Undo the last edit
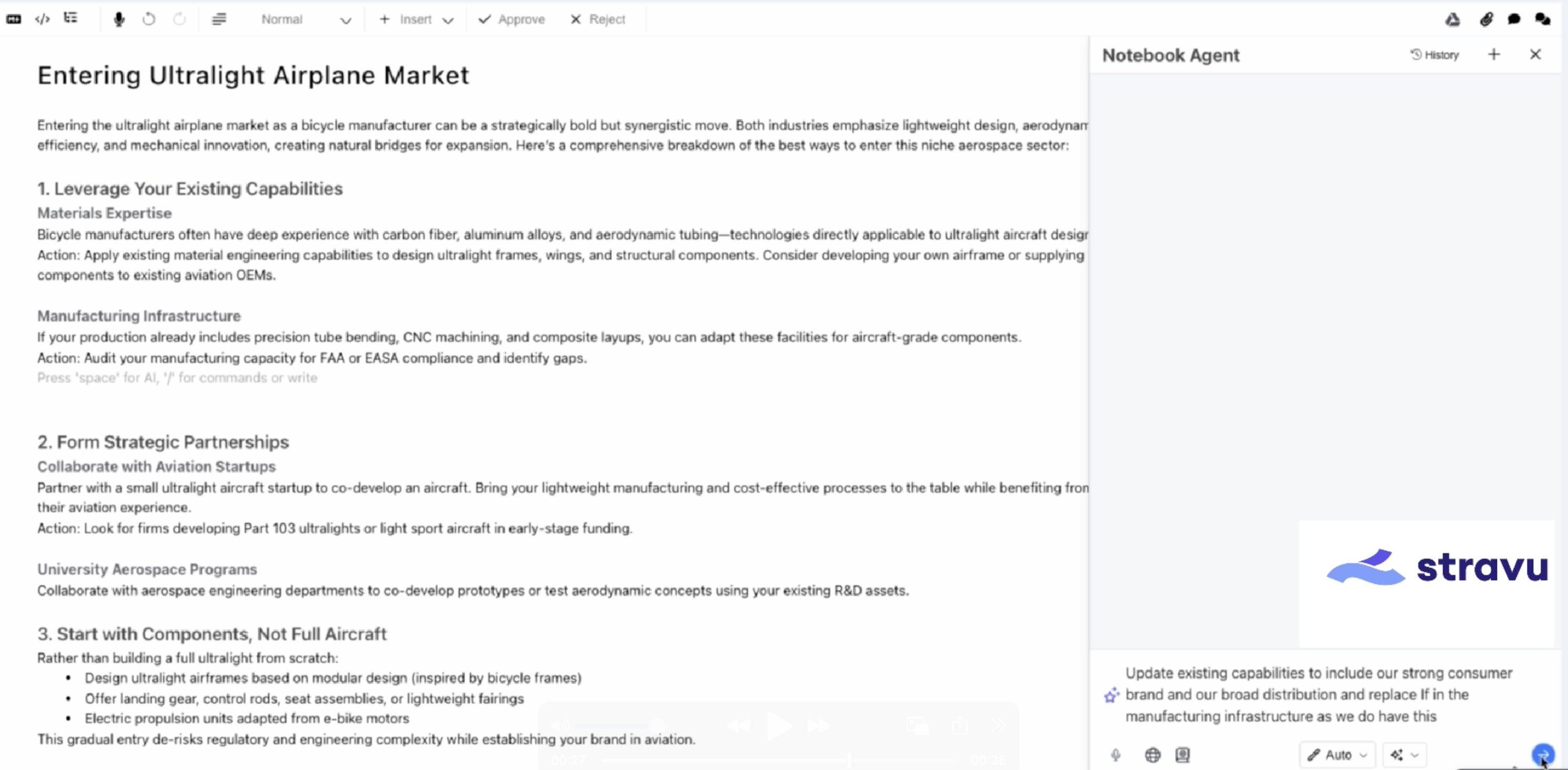The width and height of the screenshot is (1568, 770). coord(148,19)
